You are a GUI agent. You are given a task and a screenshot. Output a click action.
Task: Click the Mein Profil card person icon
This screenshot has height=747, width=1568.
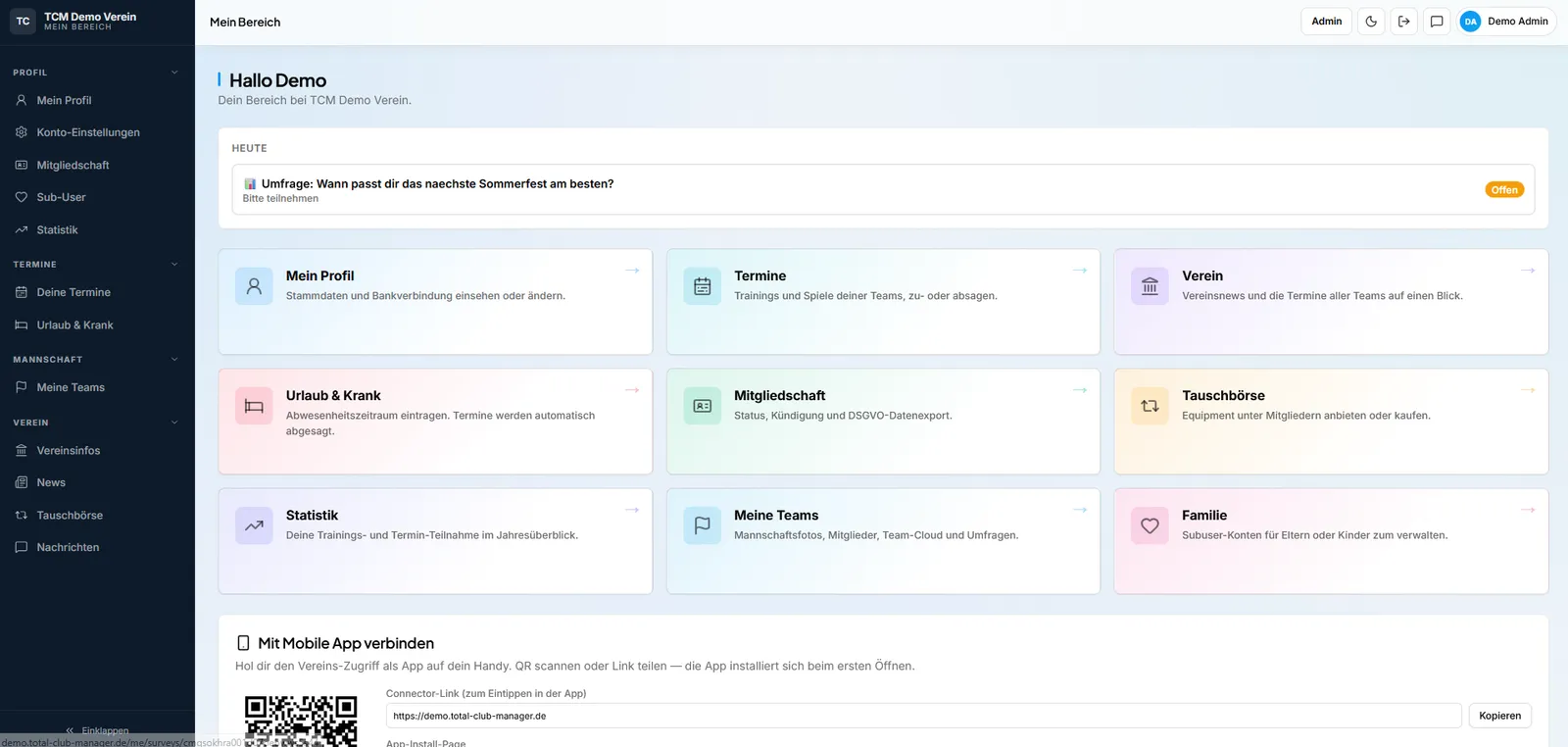(254, 286)
